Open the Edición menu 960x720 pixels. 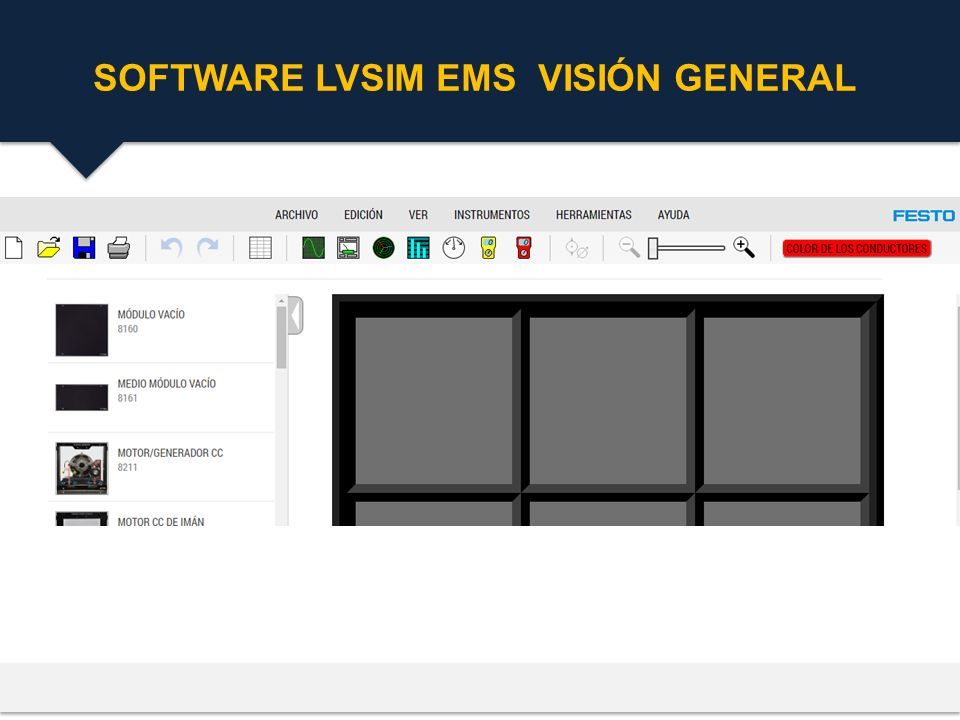pos(363,215)
